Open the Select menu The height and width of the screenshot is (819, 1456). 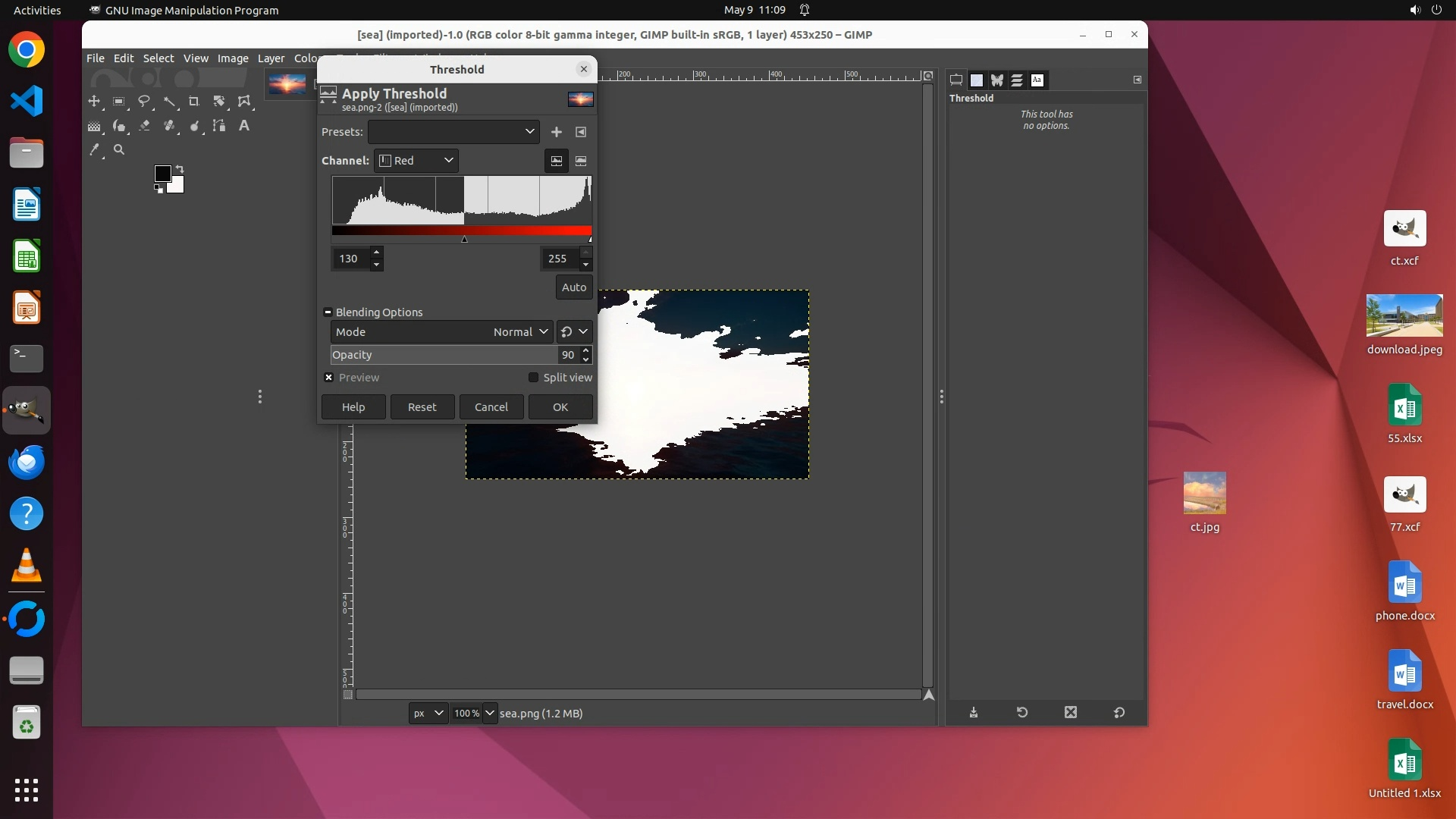click(x=158, y=58)
